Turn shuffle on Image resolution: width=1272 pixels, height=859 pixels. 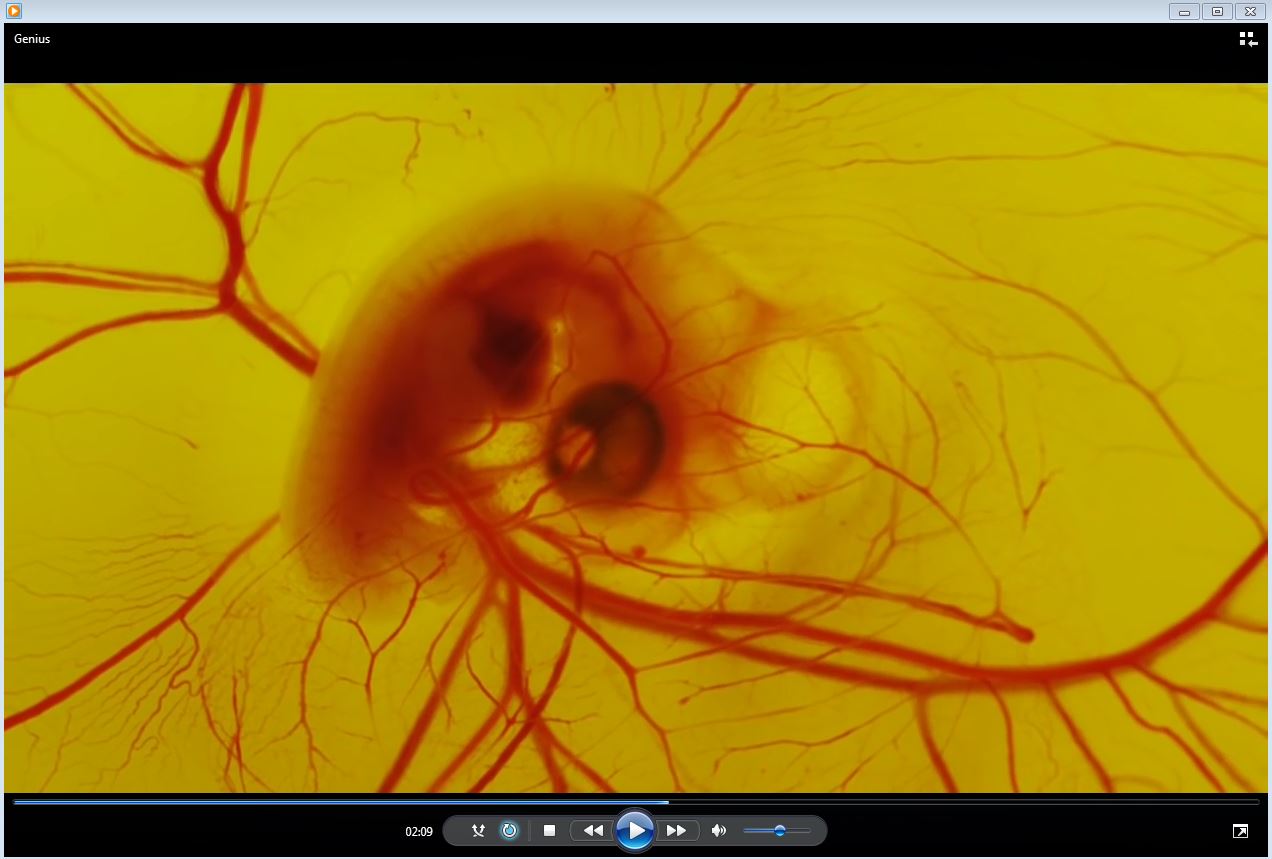478,830
